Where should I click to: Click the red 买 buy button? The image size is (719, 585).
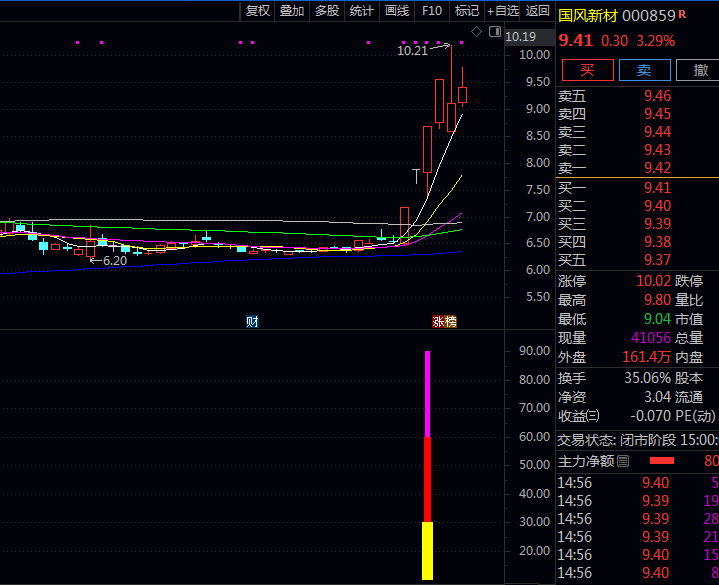[x=587, y=70]
